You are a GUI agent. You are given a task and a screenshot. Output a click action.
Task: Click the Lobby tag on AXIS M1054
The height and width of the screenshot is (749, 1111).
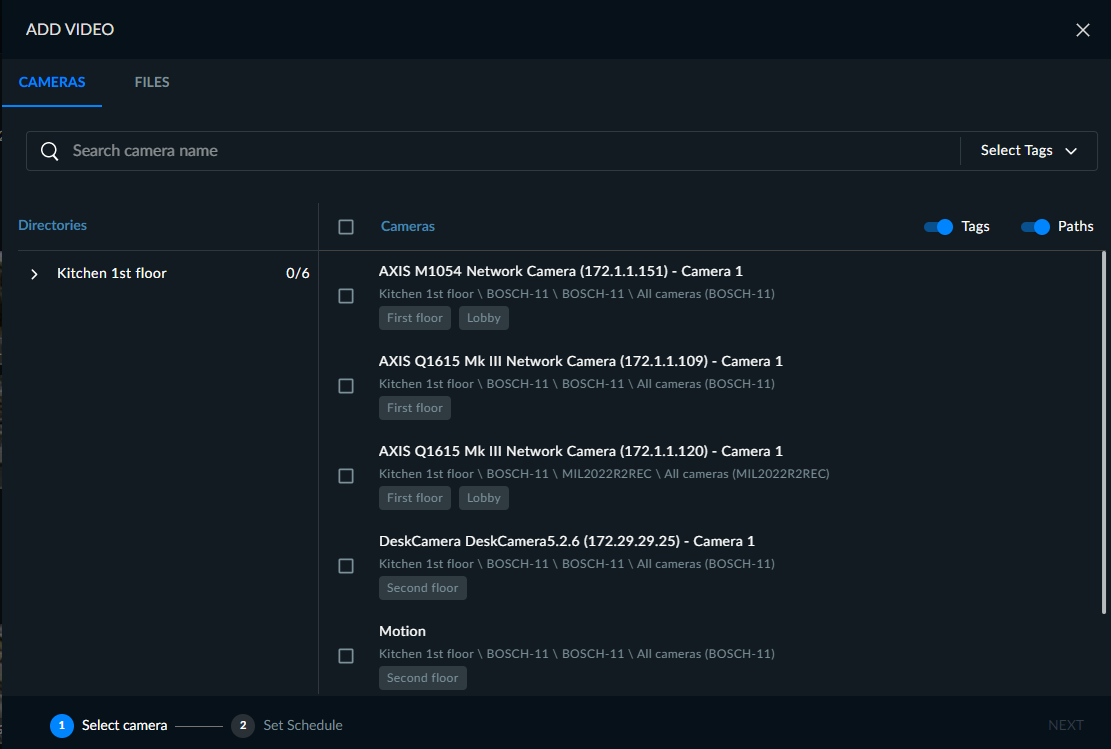click(x=484, y=317)
